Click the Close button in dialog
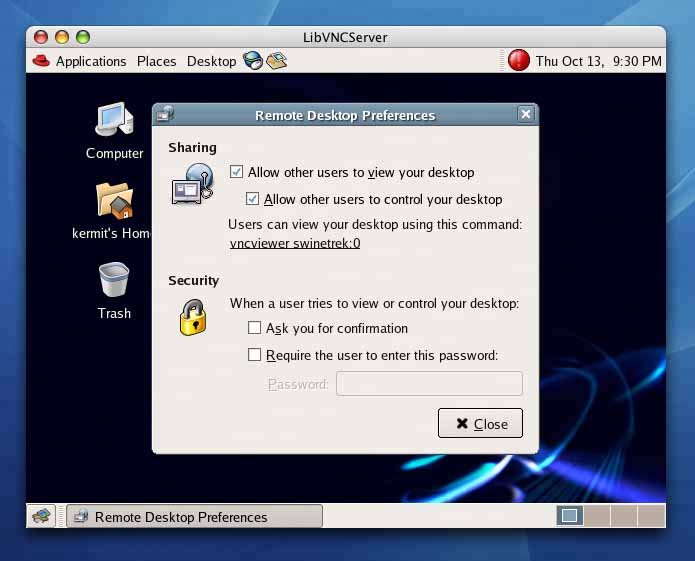 click(480, 423)
